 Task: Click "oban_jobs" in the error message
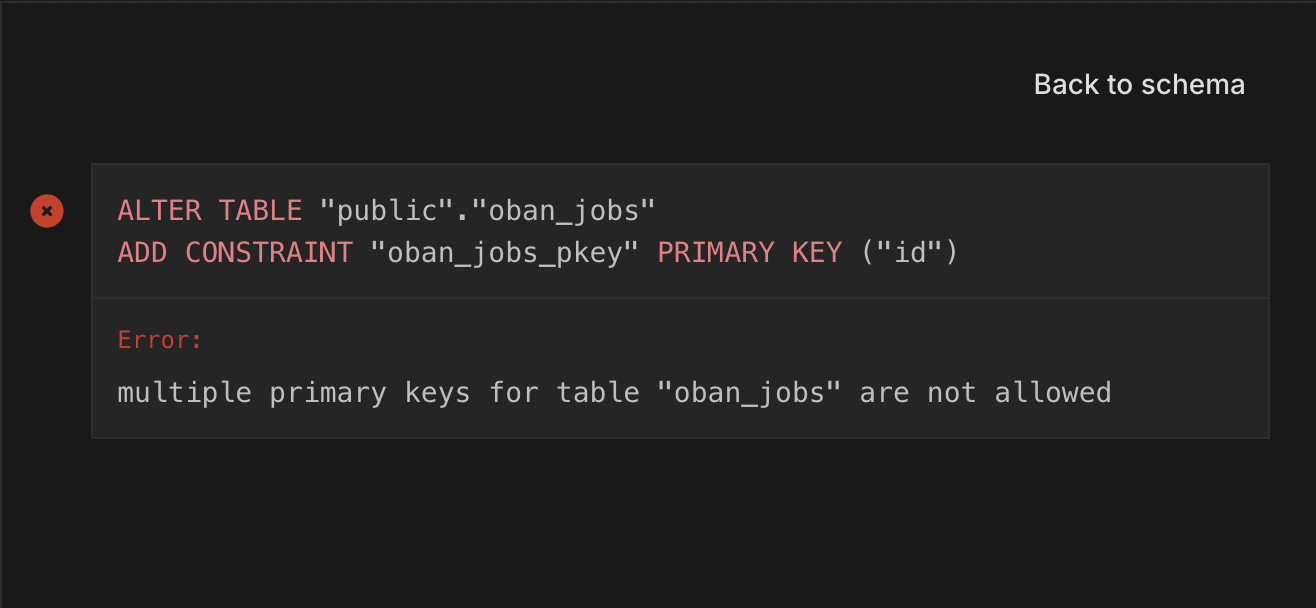(749, 392)
